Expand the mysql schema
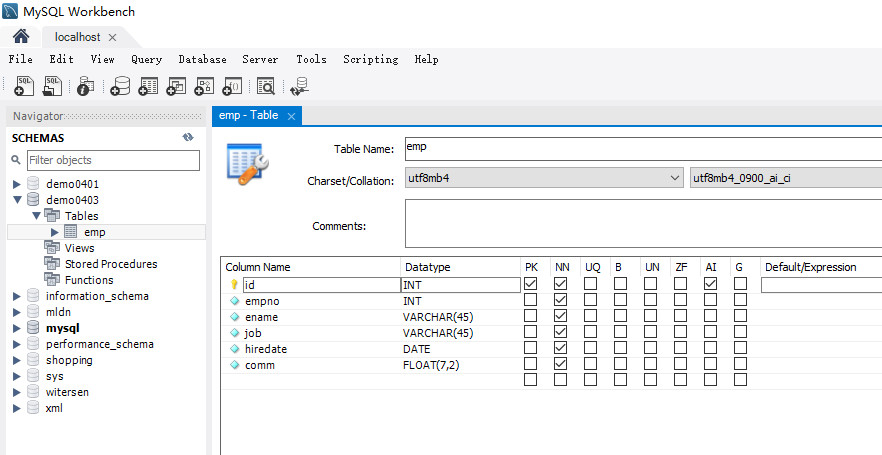This screenshot has width=882, height=455. (x=17, y=328)
